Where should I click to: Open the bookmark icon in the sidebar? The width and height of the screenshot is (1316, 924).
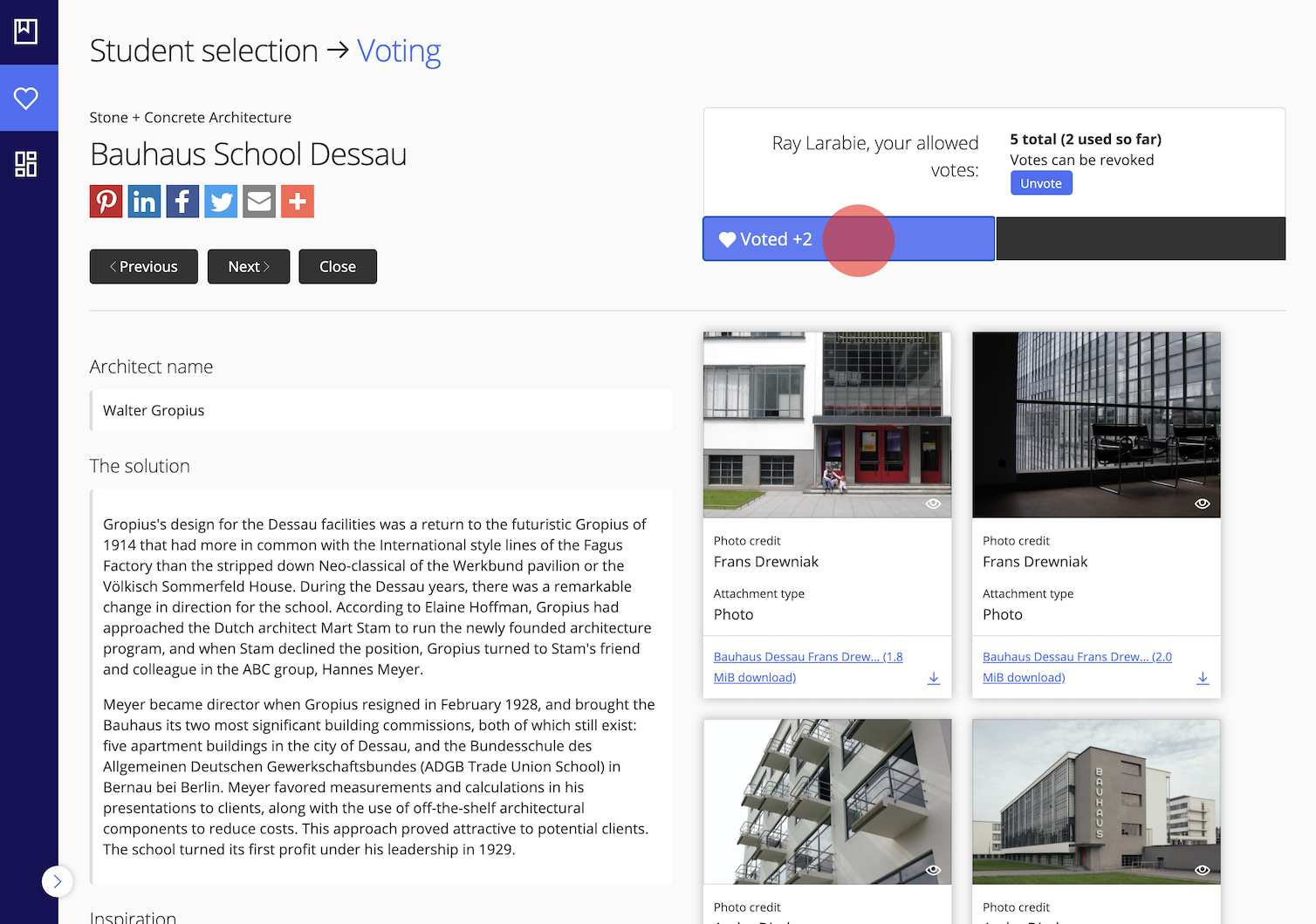coord(25,31)
